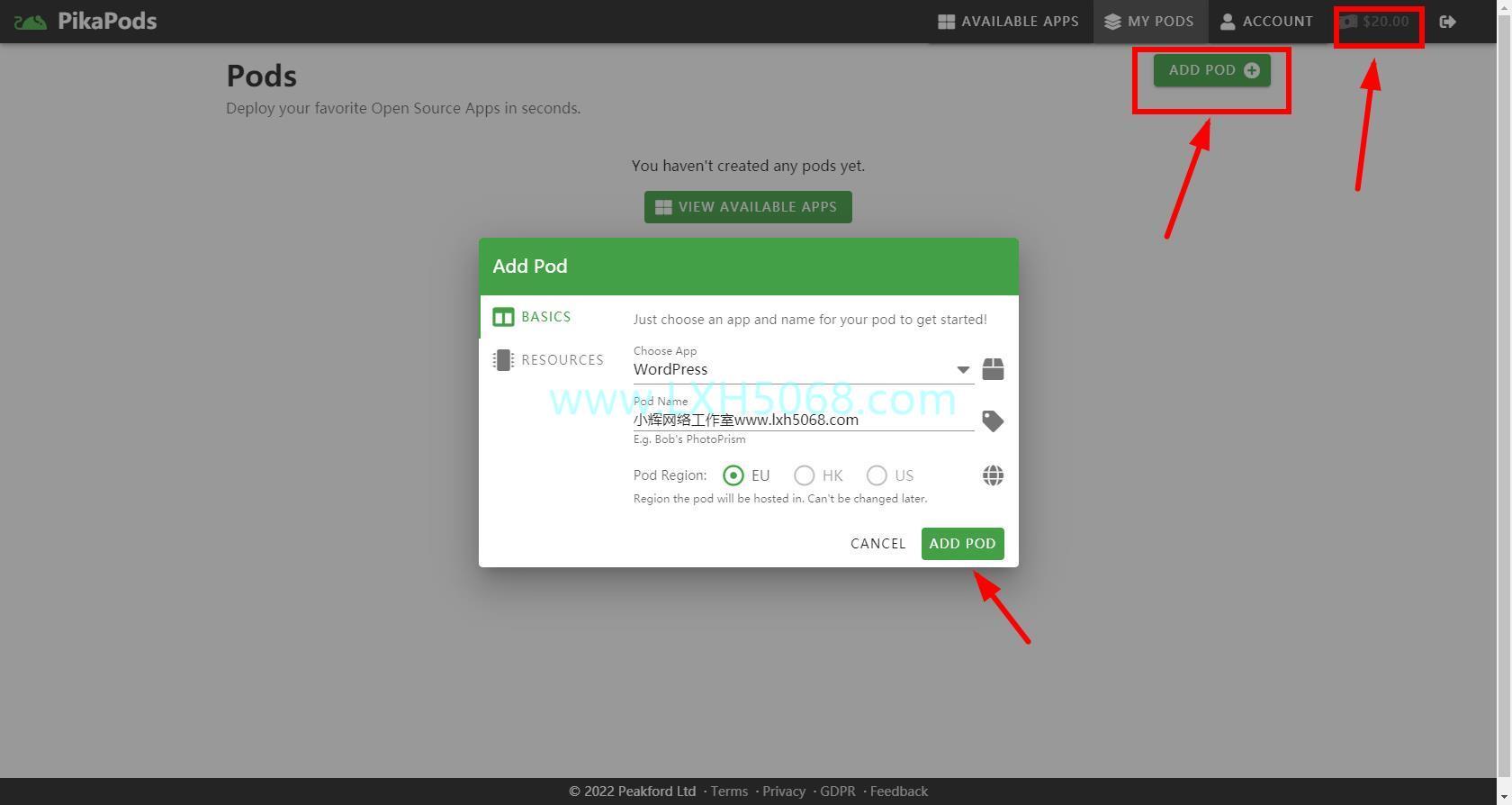Viewport: 1512px width, 805px height.
Task: Click the Add Pod button near page title
Action: point(1212,70)
